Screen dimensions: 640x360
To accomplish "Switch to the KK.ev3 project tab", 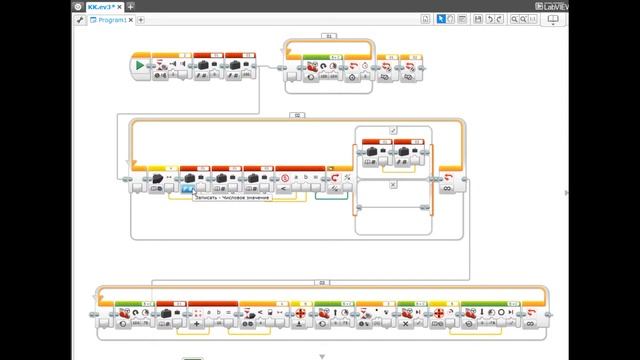I will tap(101, 7).
